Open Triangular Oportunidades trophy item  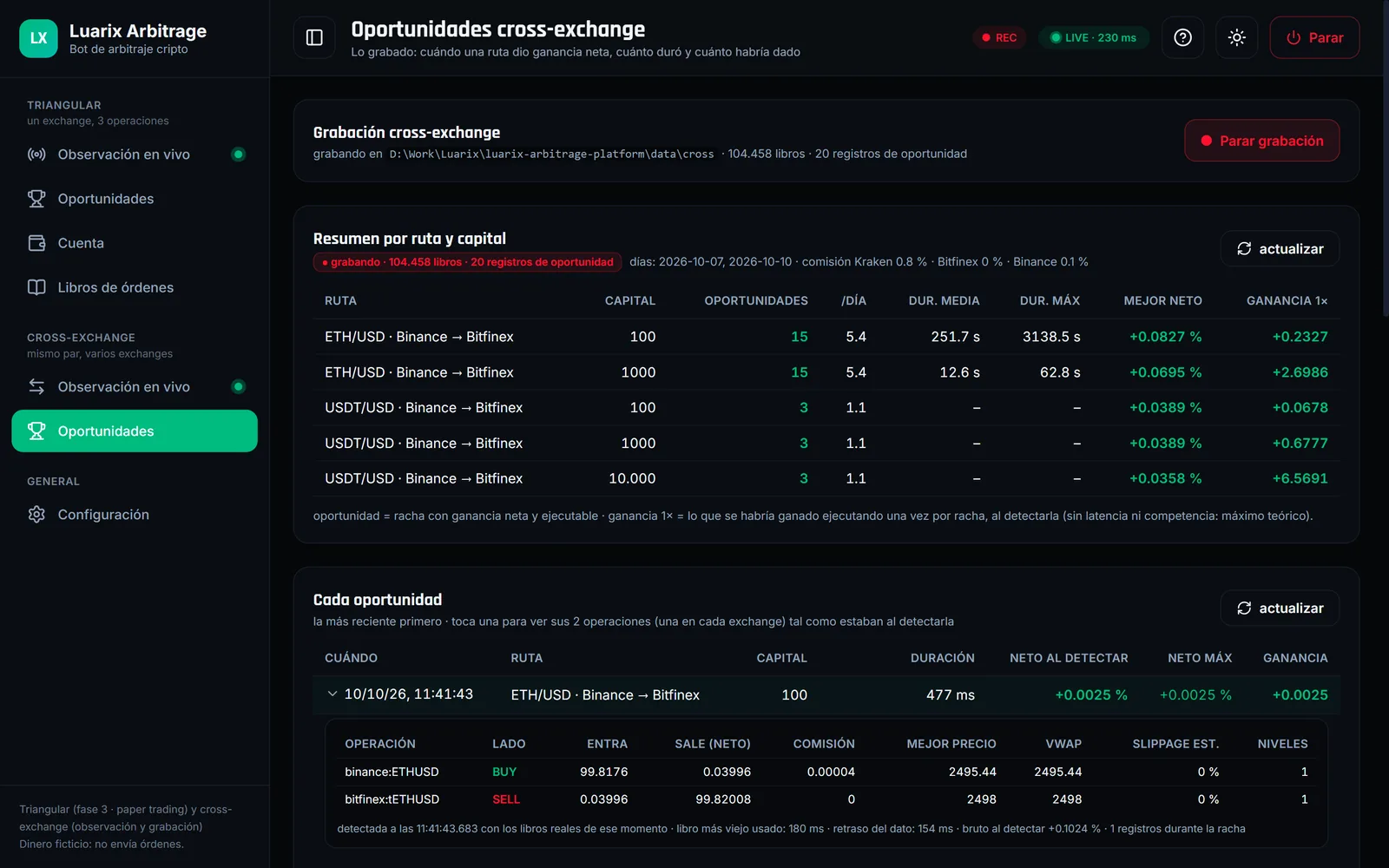[135, 199]
